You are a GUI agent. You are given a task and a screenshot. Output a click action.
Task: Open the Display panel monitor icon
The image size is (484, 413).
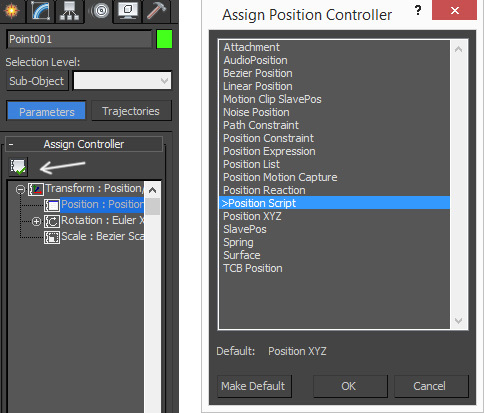[128, 11]
